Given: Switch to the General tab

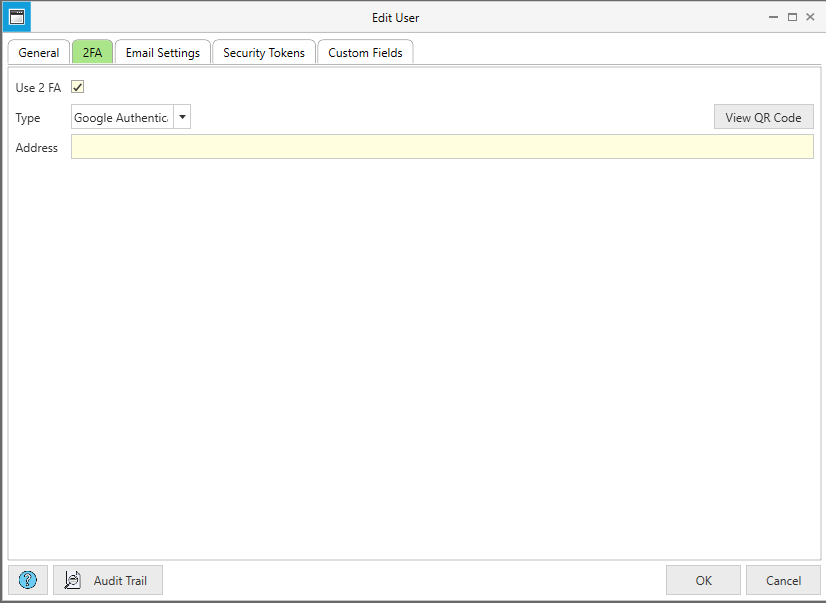Looking at the screenshot, I should tap(39, 52).
